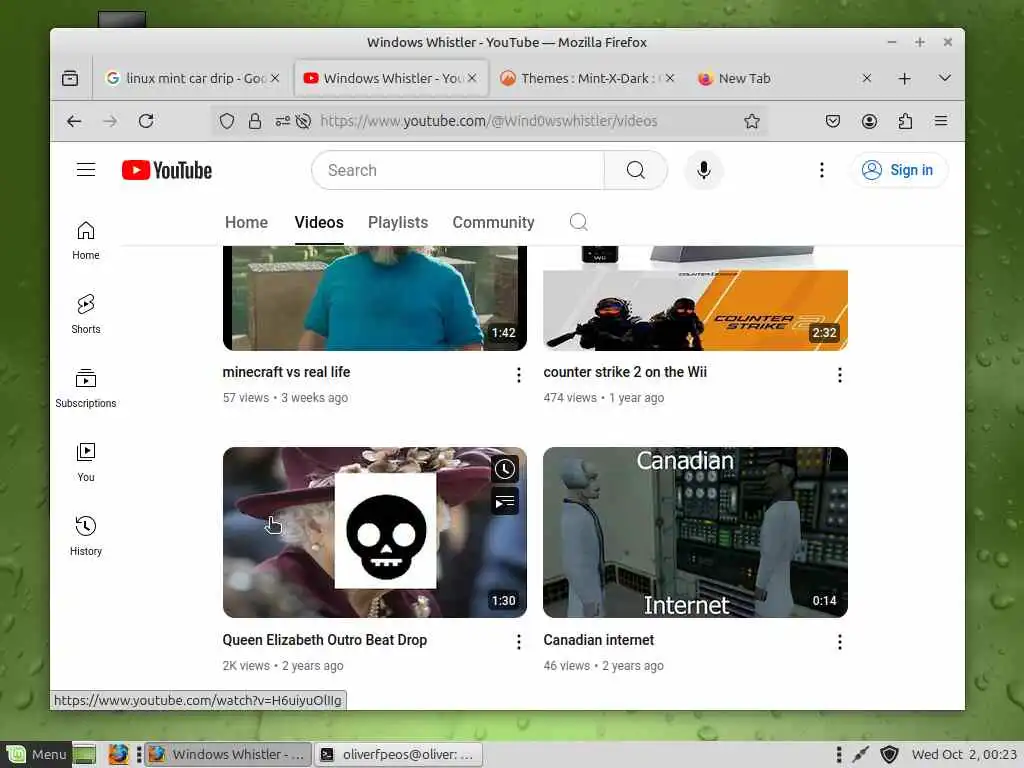Screen dimensions: 1024x768
Task: Select the channel Playlists tab
Action: (398, 222)
